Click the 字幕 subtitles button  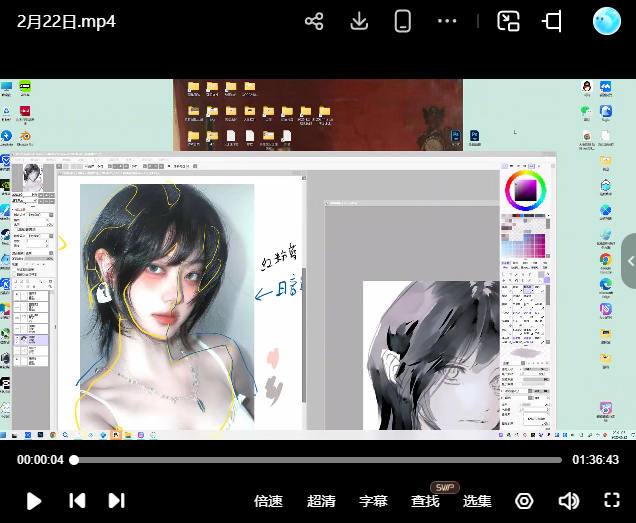pyautogui.click(x=373, y=501)
